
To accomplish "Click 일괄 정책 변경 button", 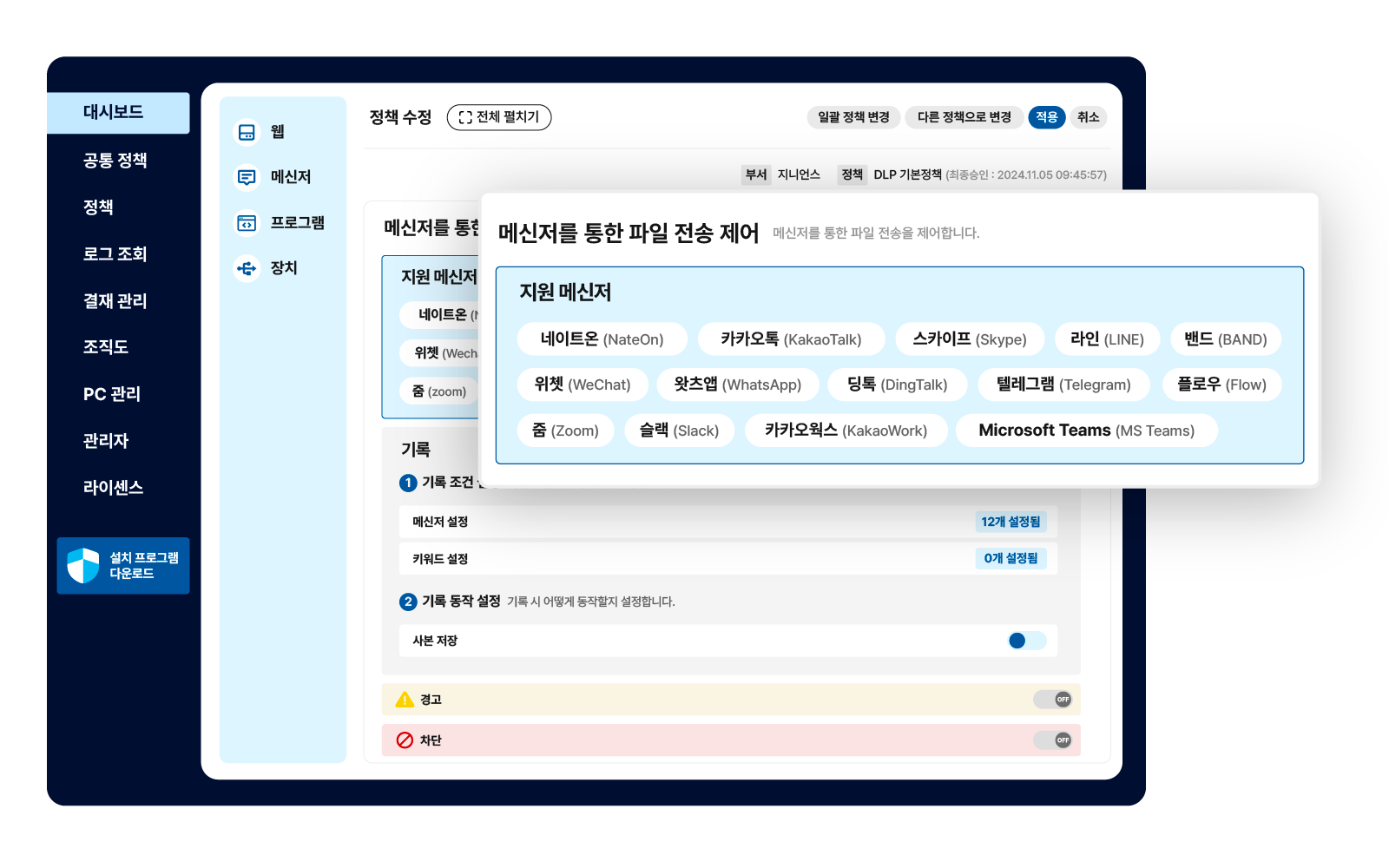I will click(853, 117).
